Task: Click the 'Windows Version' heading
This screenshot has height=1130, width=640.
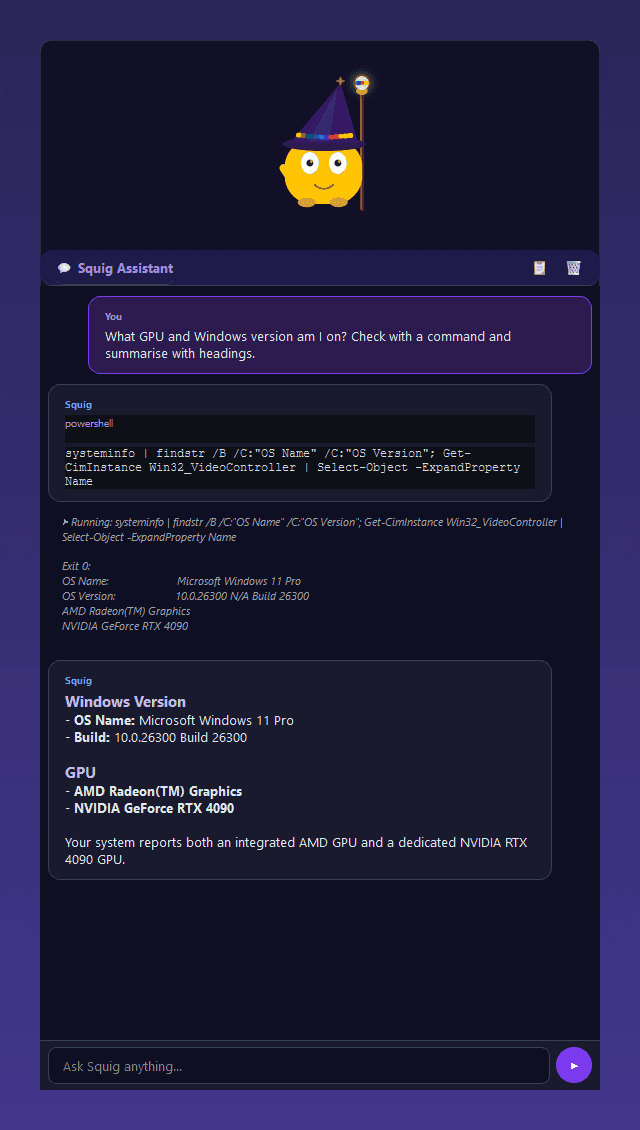Action: [125, 701]
